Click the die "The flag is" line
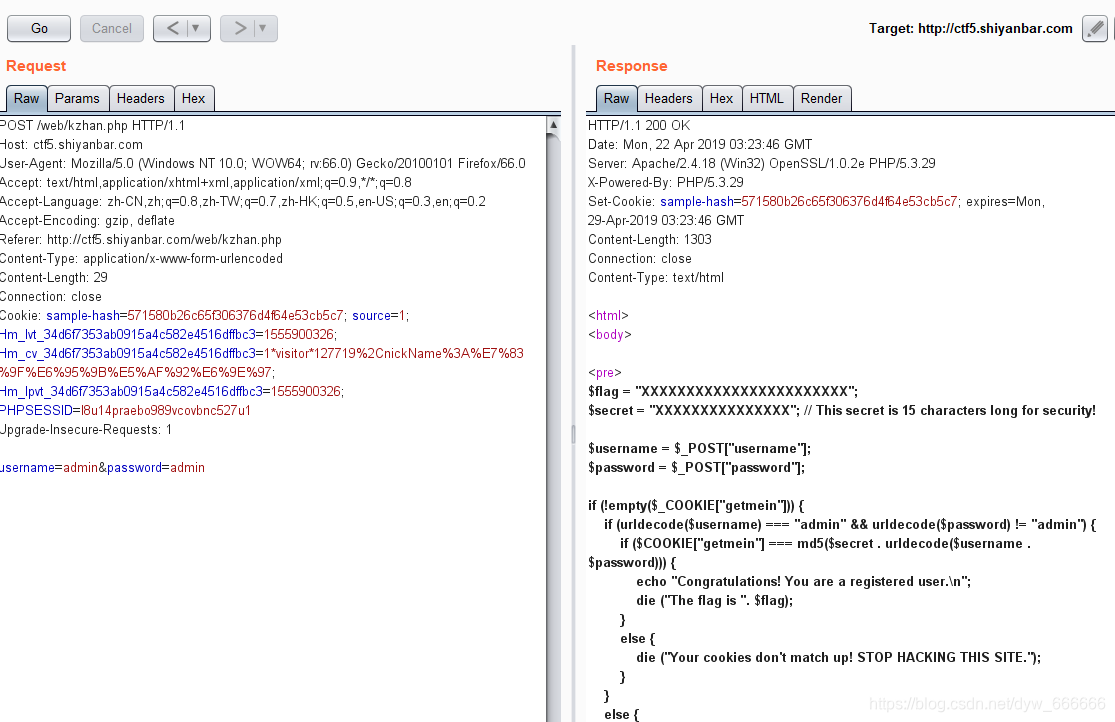Image resolution: width=1115 pixels, height=722 pixels. click(715, 600)
